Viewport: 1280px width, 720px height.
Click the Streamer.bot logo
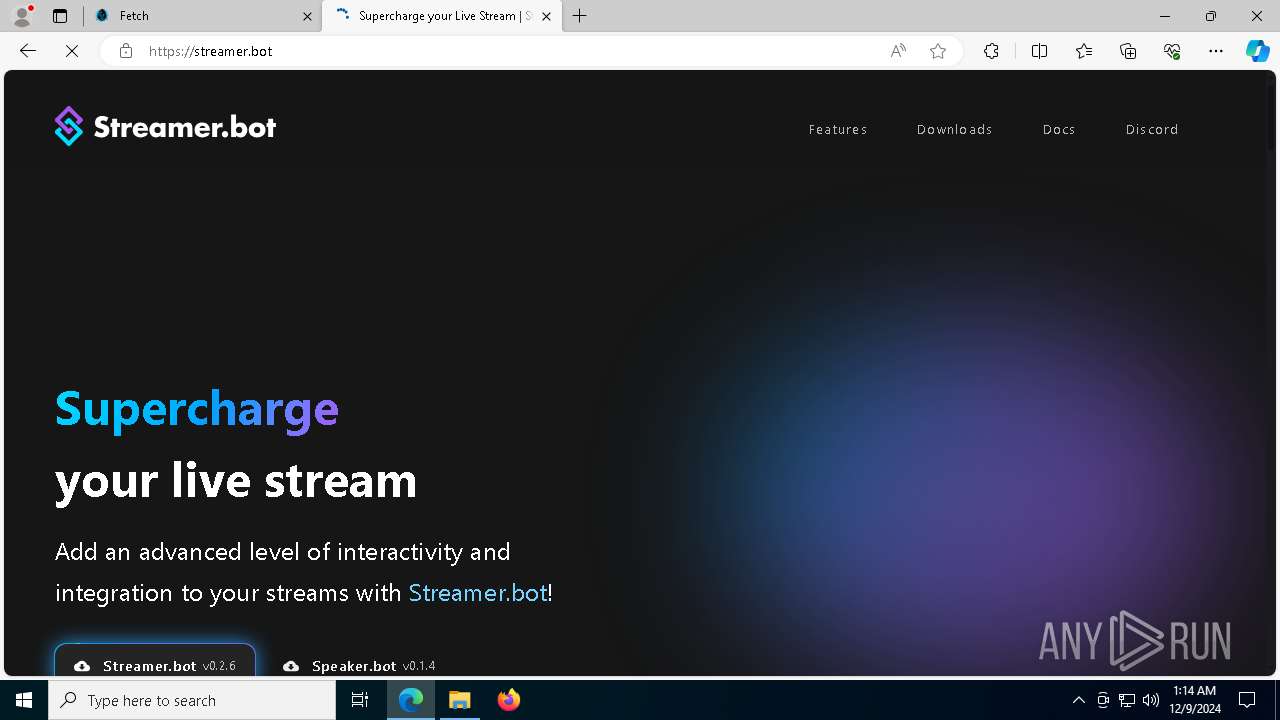pyautogui.click(x=165, y=127)
